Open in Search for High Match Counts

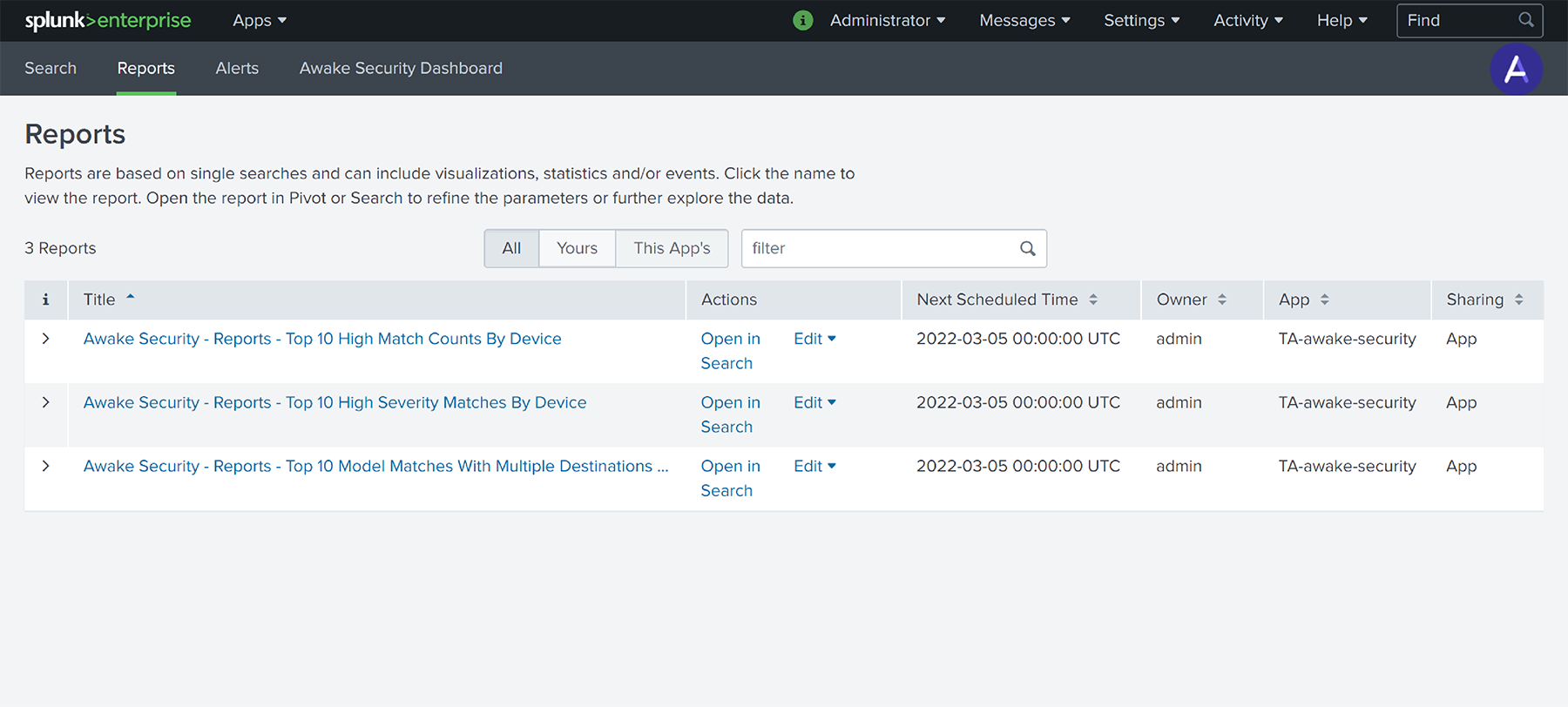coord(731,351)
